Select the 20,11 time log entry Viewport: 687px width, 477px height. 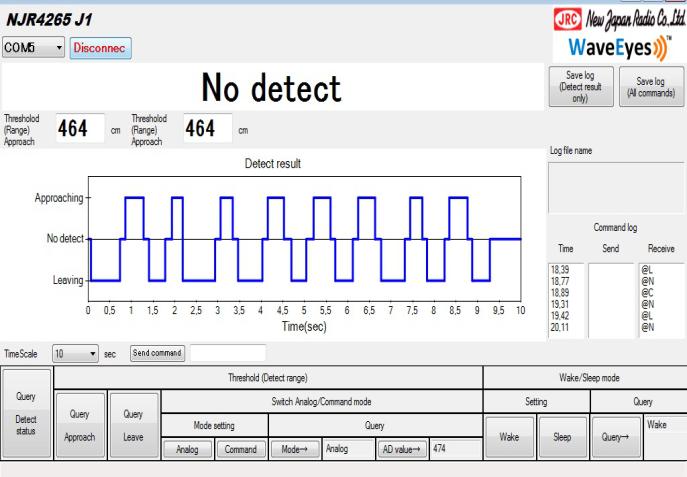click(560, 327)
